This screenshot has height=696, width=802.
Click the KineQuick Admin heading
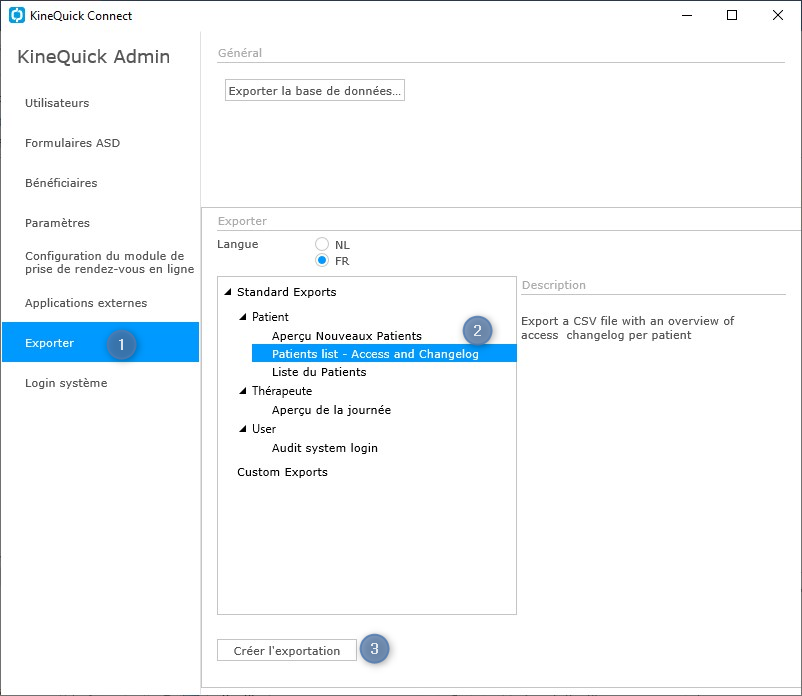pos(94,56)
